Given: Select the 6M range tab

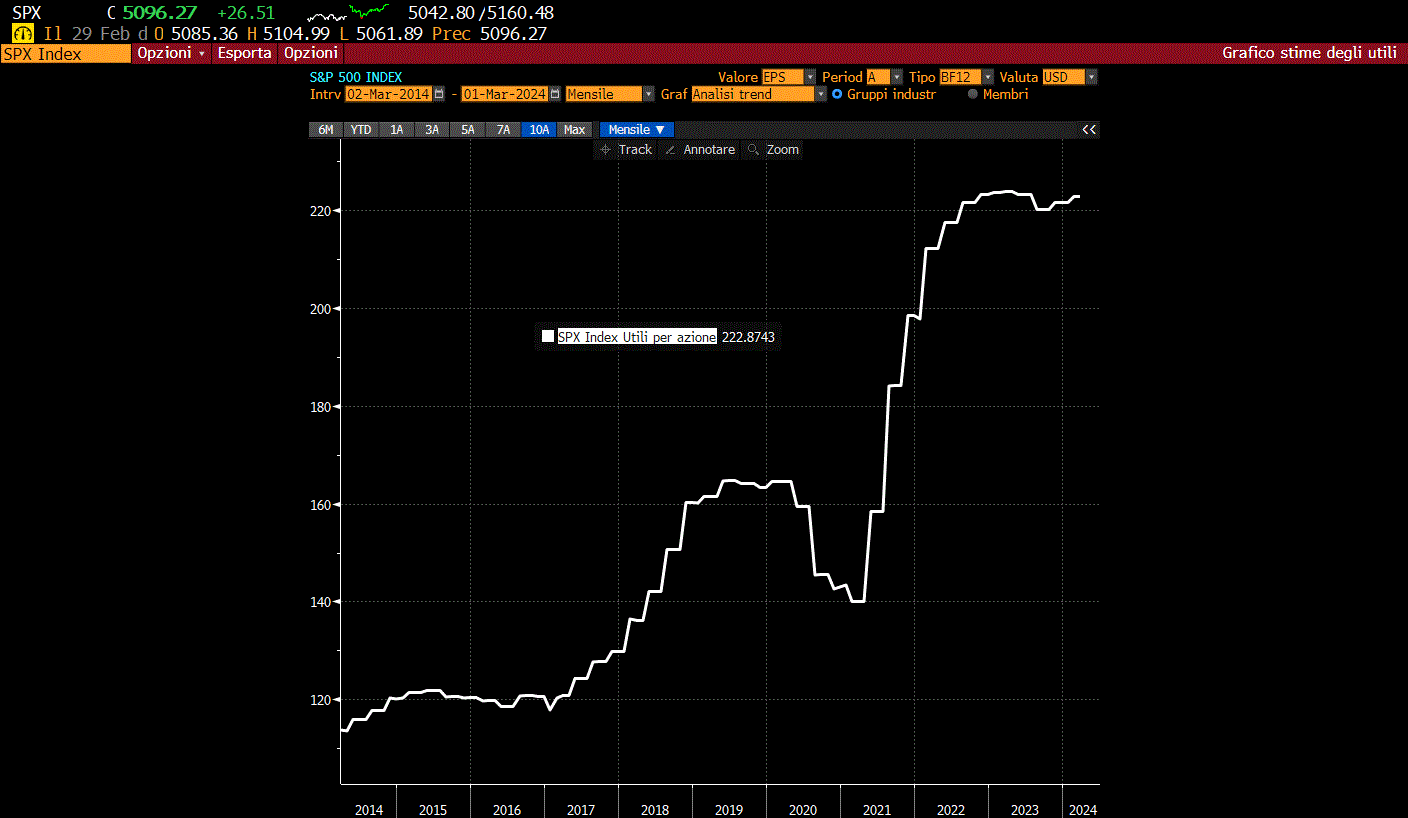Looking at the screenshot, I should [325, 129].
